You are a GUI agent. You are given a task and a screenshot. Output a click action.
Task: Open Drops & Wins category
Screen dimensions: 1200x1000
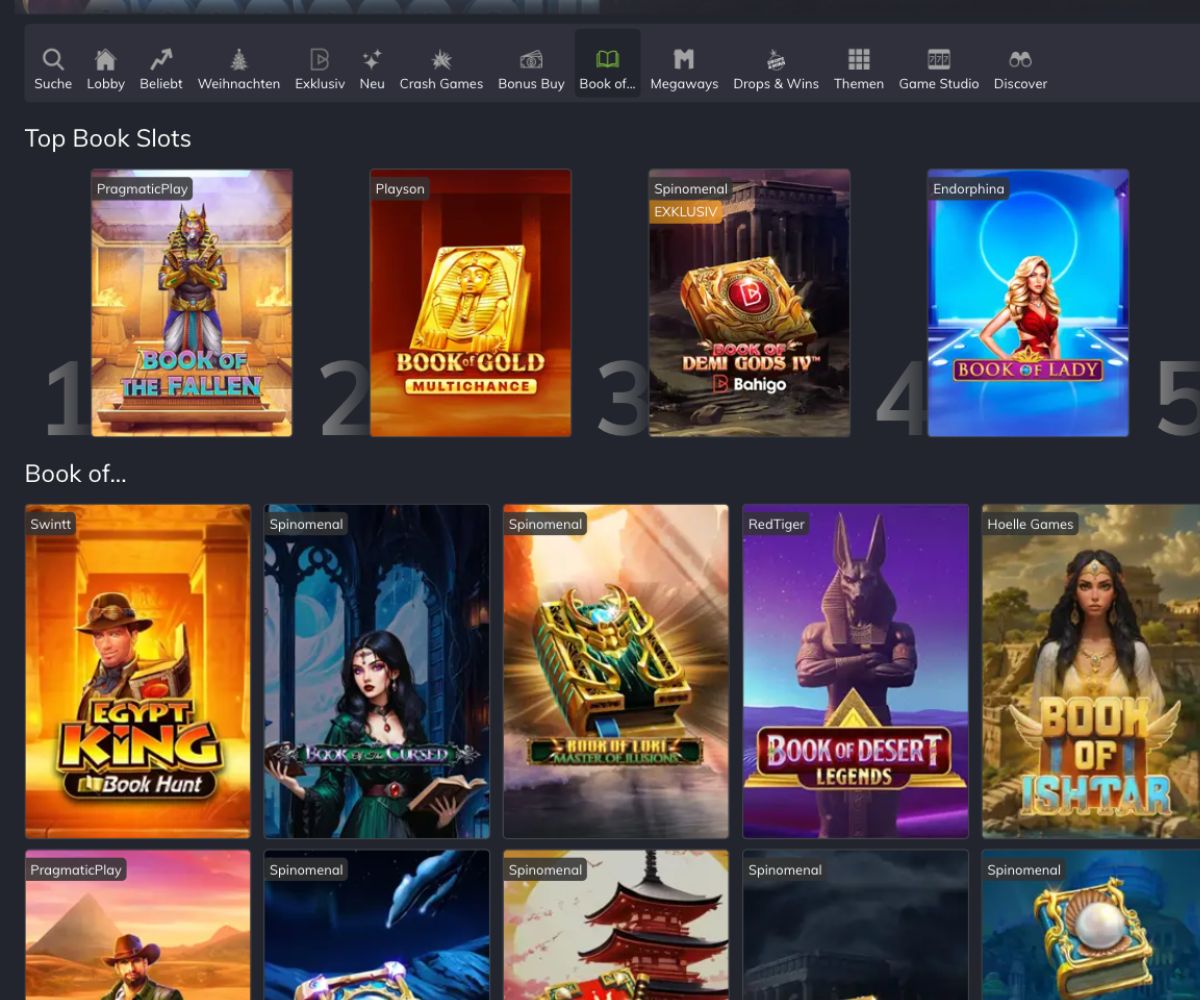775,60
